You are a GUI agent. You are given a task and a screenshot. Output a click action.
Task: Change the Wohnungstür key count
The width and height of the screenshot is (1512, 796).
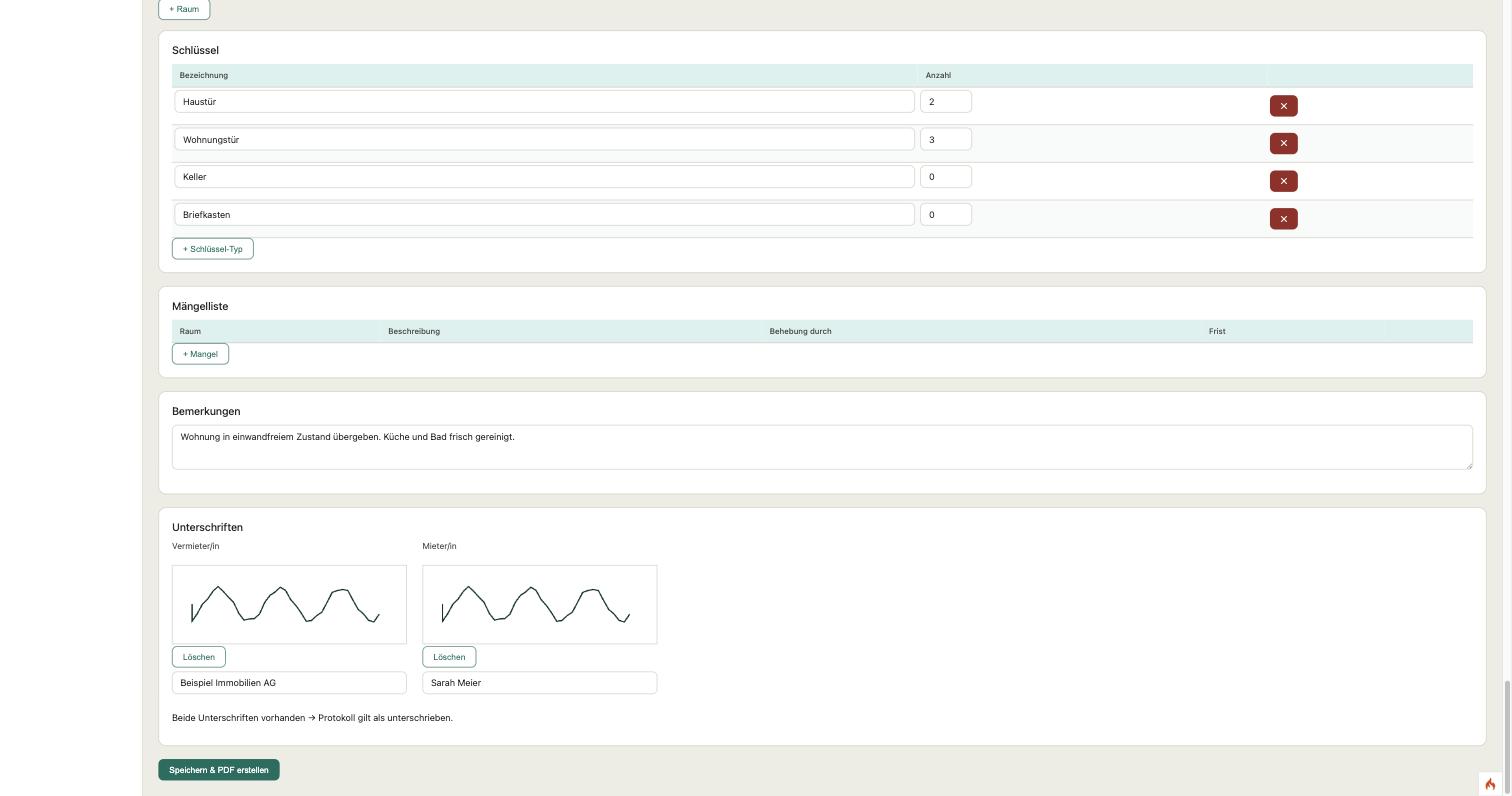pyautogui.click(x=946, y=140)
